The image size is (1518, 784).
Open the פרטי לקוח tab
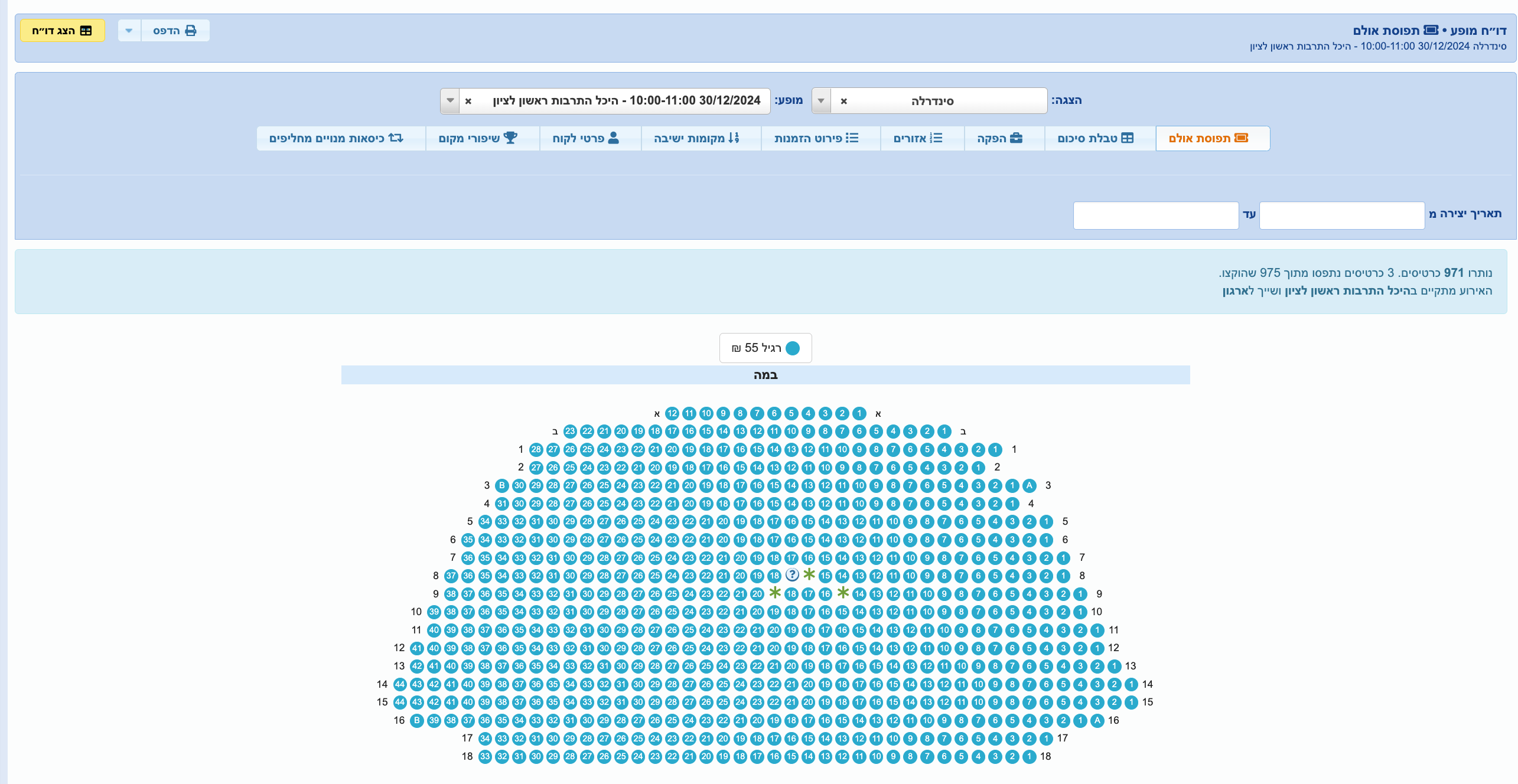586,138
